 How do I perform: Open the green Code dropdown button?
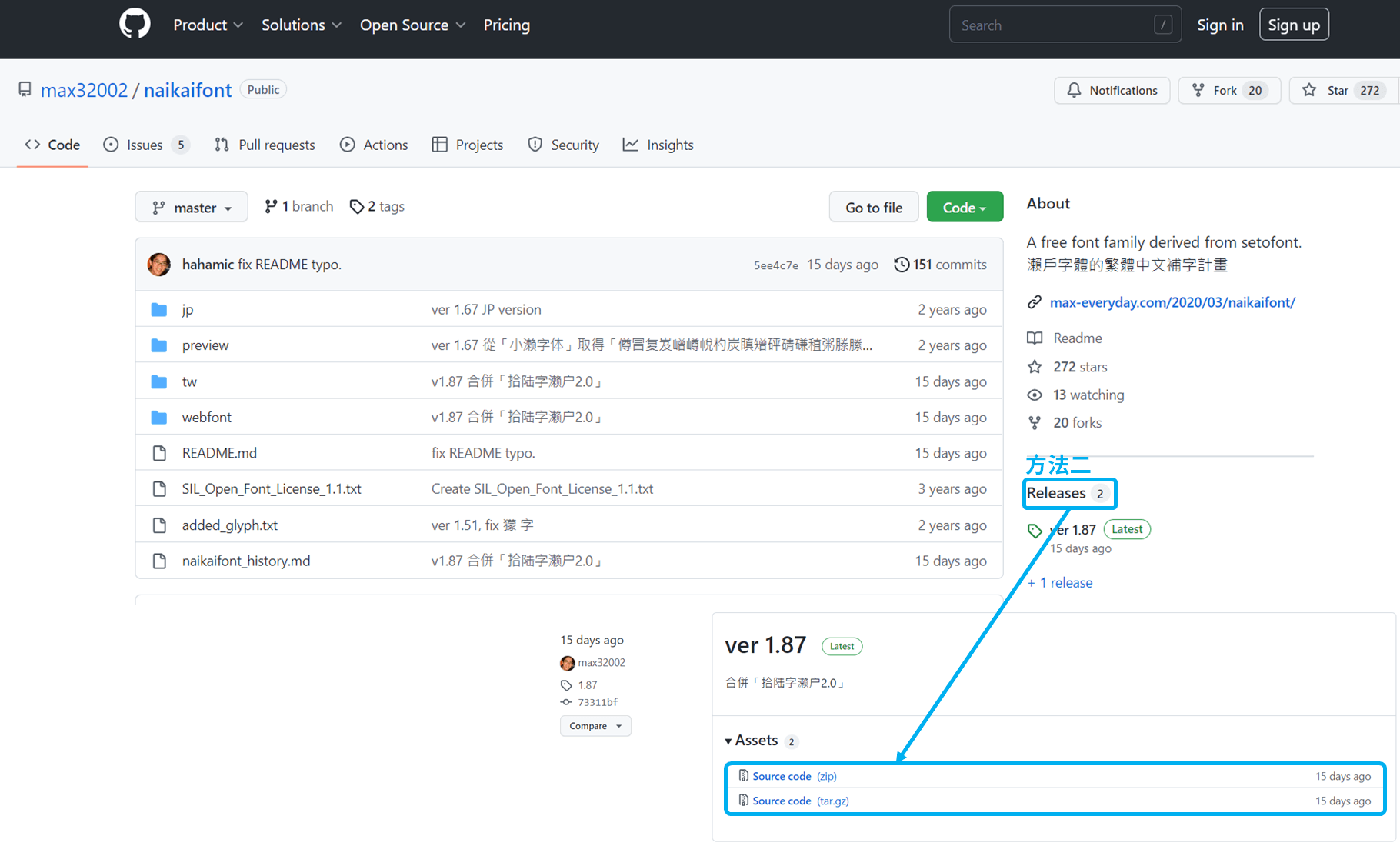click(965, 207)
